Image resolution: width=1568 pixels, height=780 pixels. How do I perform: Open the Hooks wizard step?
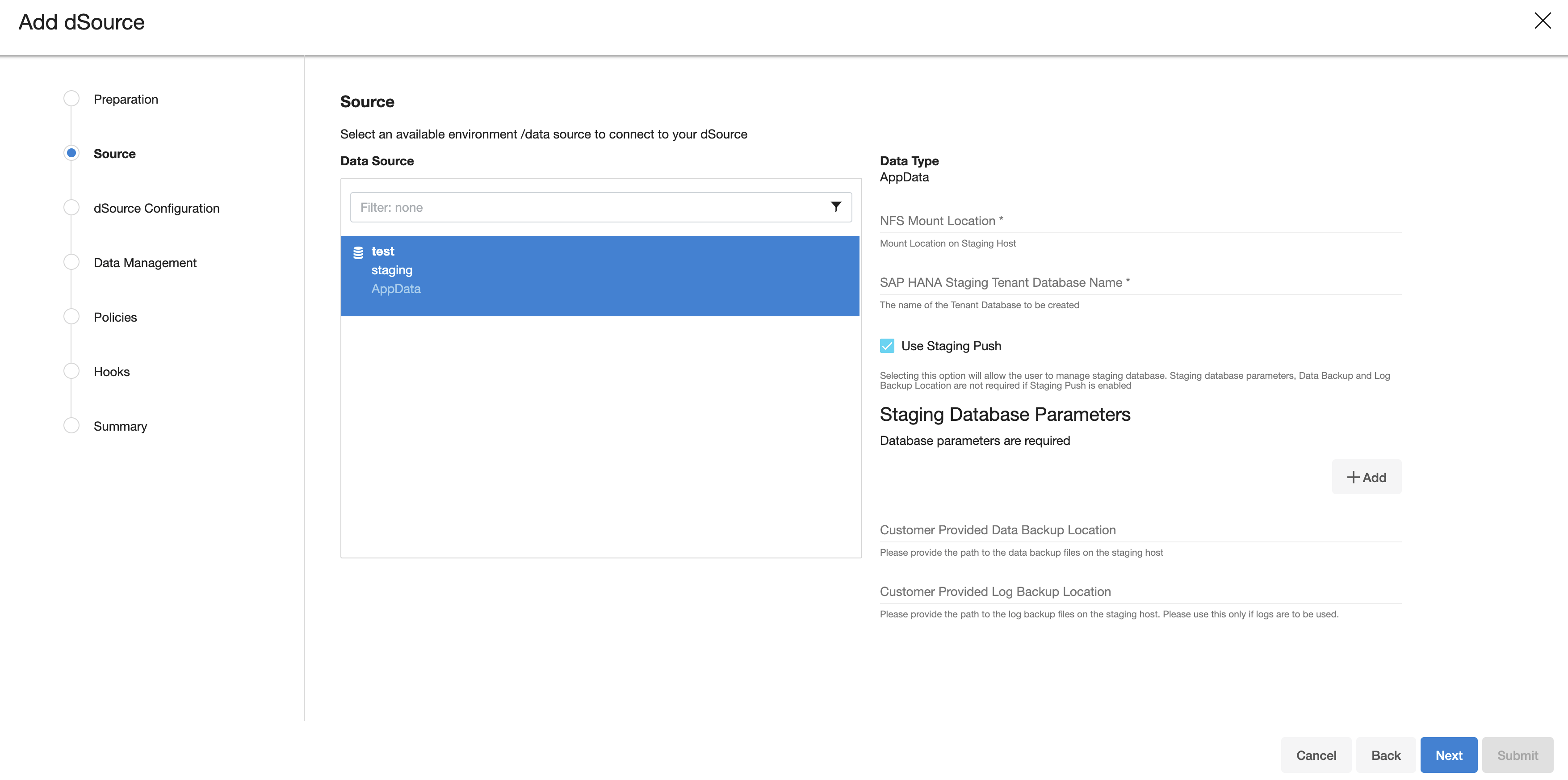pyautogui.click(x=111, y=371)
